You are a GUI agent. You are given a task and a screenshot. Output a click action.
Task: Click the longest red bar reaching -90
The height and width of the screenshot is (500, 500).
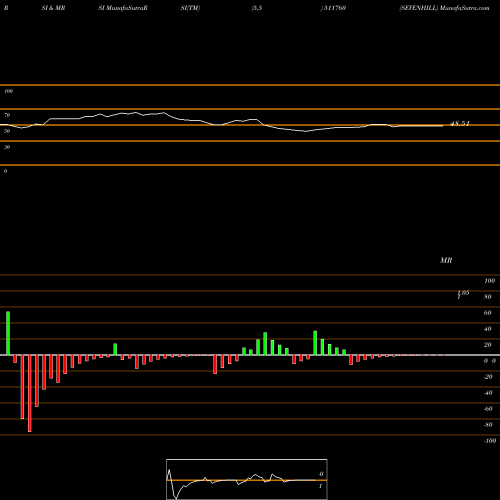(x=30, y=393)
